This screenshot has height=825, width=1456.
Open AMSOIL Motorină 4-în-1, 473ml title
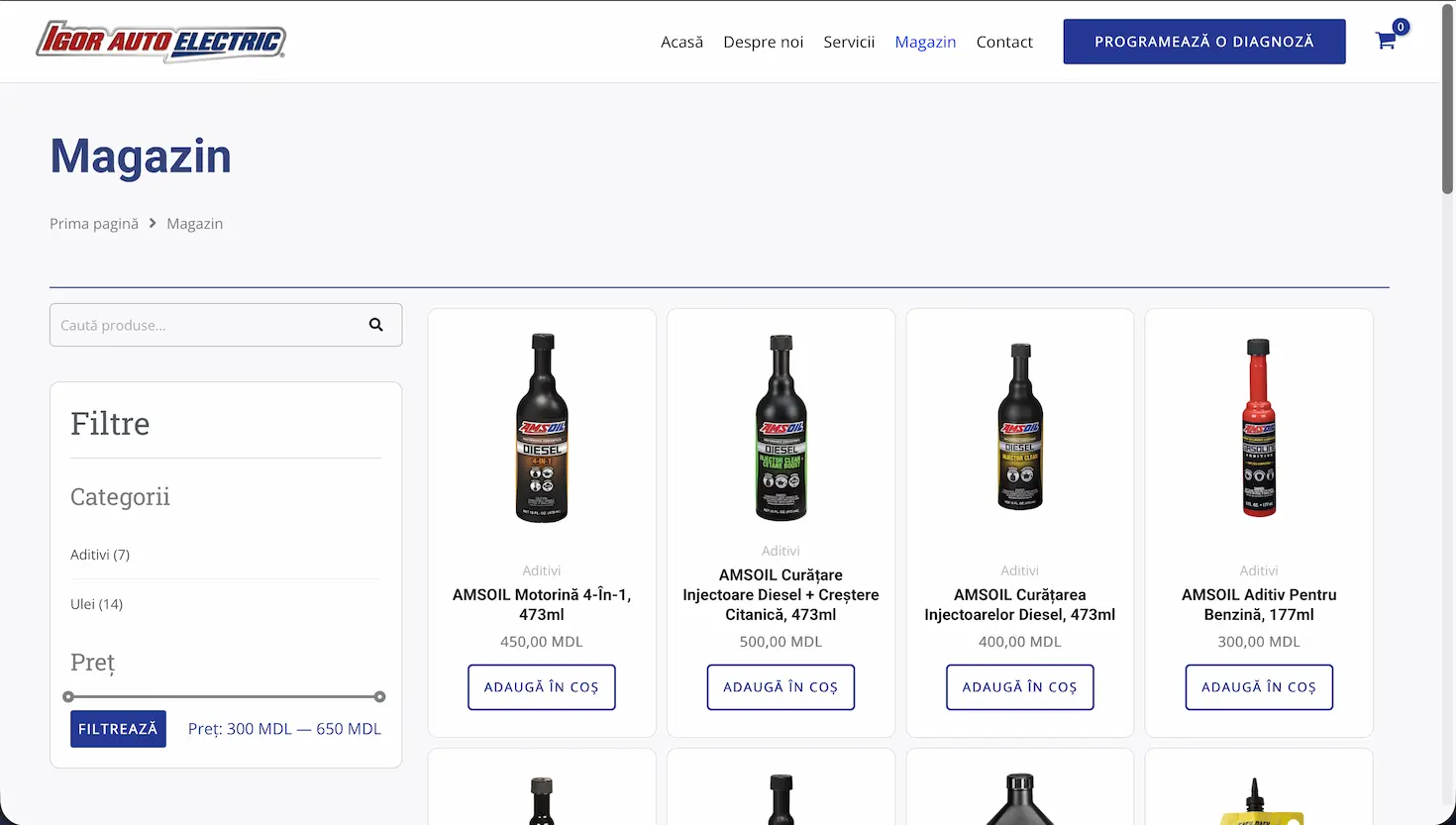(542, 605)
